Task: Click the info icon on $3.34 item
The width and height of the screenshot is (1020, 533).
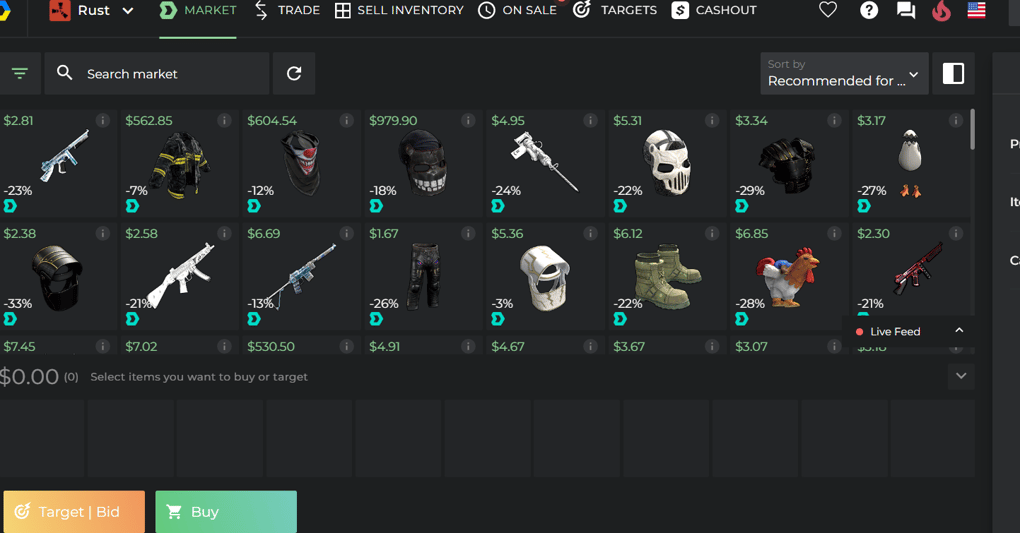Action: coord(835,120)
